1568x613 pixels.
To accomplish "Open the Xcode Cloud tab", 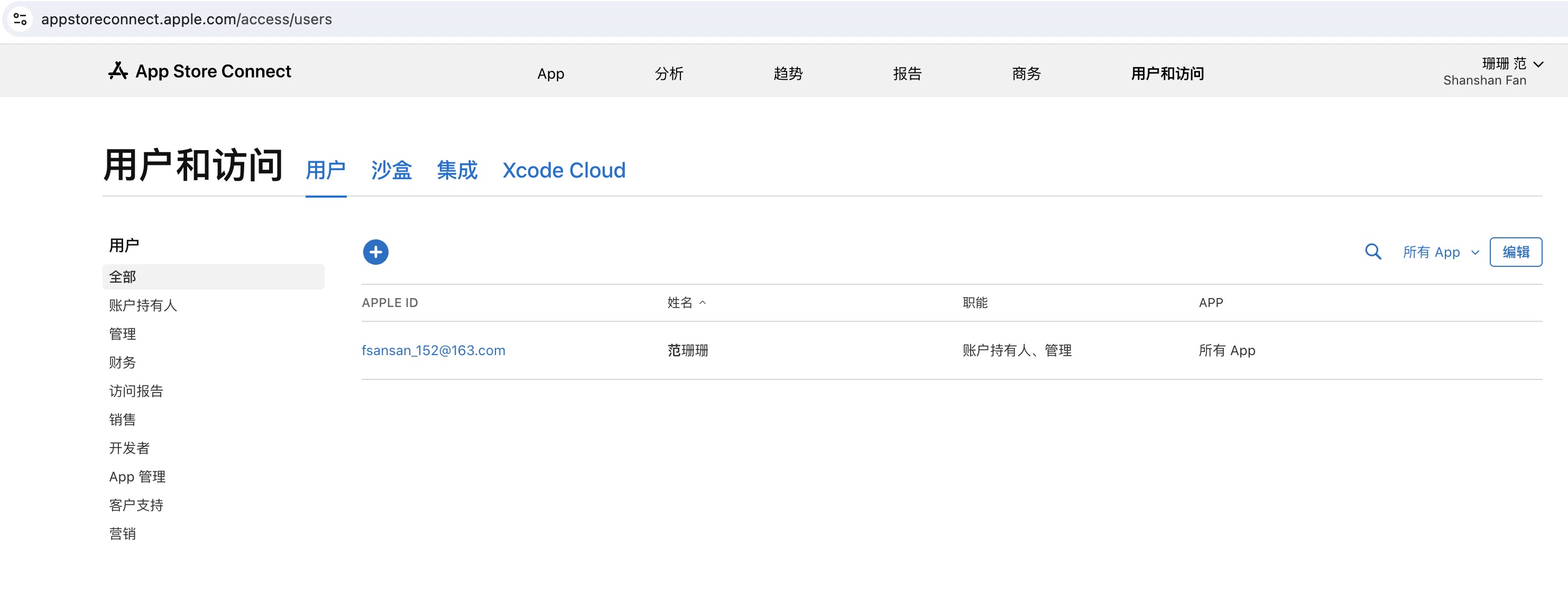I will (x=564, y=171).
